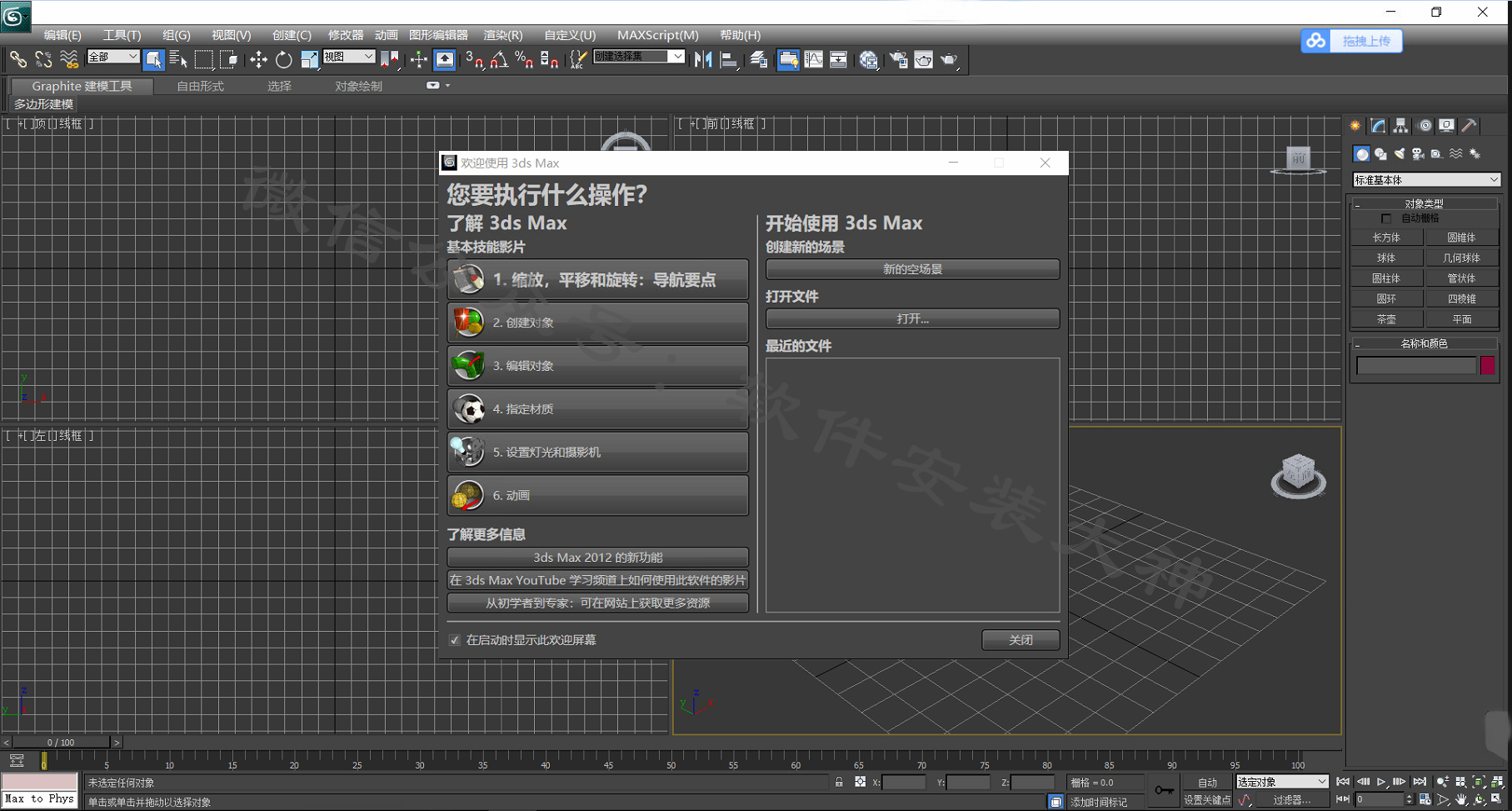
Task: Open the 标准基本体 category dropdown
Action: (x=1425, y=180)
